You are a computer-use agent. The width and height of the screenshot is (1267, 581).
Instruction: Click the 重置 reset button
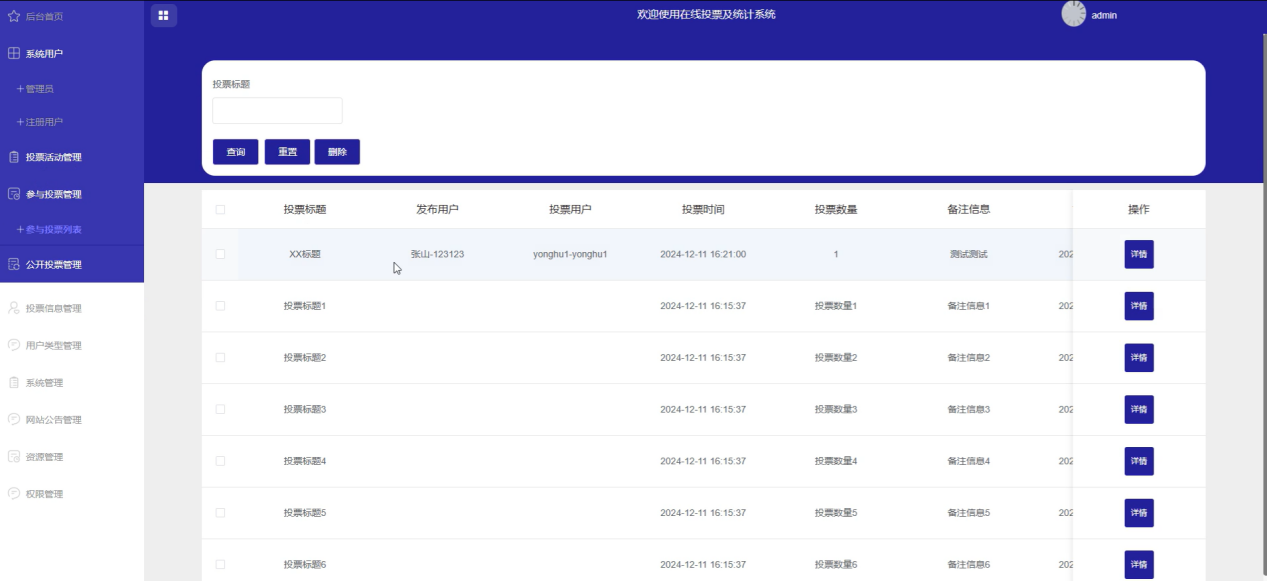(287, 152)
